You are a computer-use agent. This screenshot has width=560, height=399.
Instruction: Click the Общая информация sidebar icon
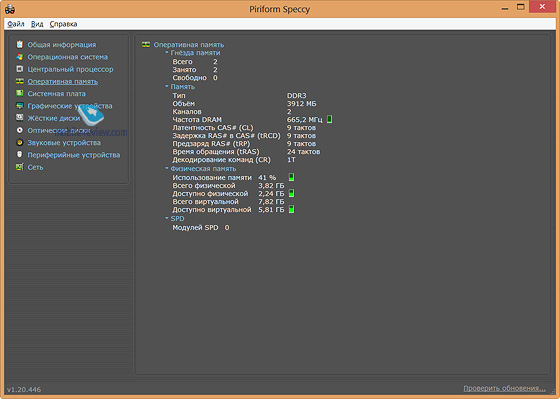(20, 44)
